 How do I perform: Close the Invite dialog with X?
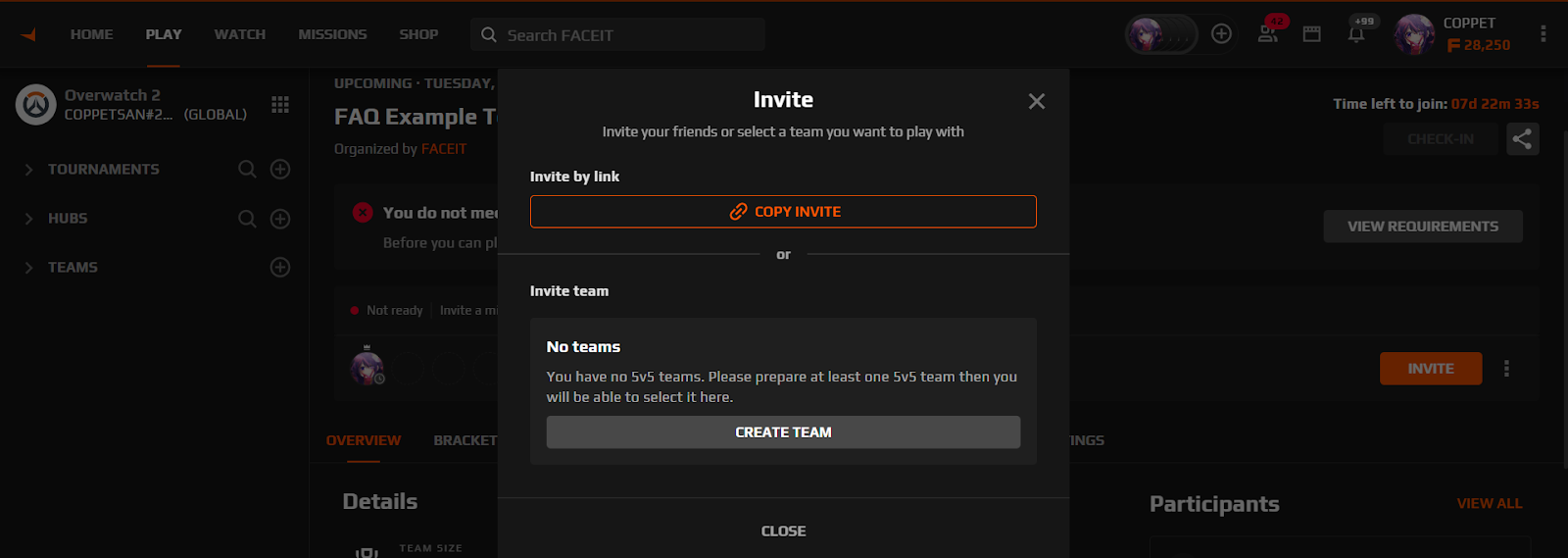1037,101
